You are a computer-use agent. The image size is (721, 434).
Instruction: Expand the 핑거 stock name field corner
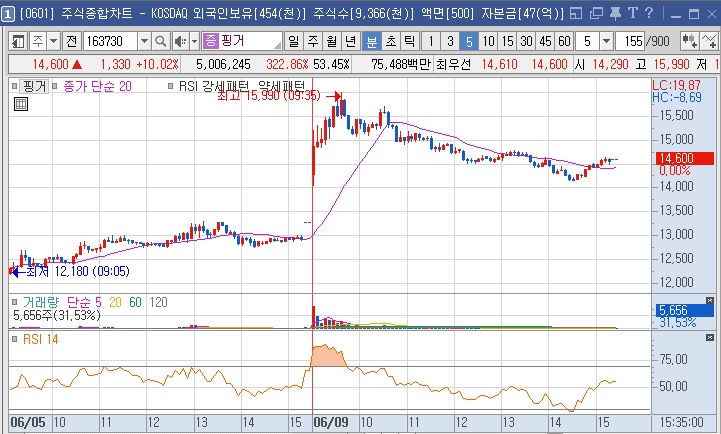pos(278,46)
